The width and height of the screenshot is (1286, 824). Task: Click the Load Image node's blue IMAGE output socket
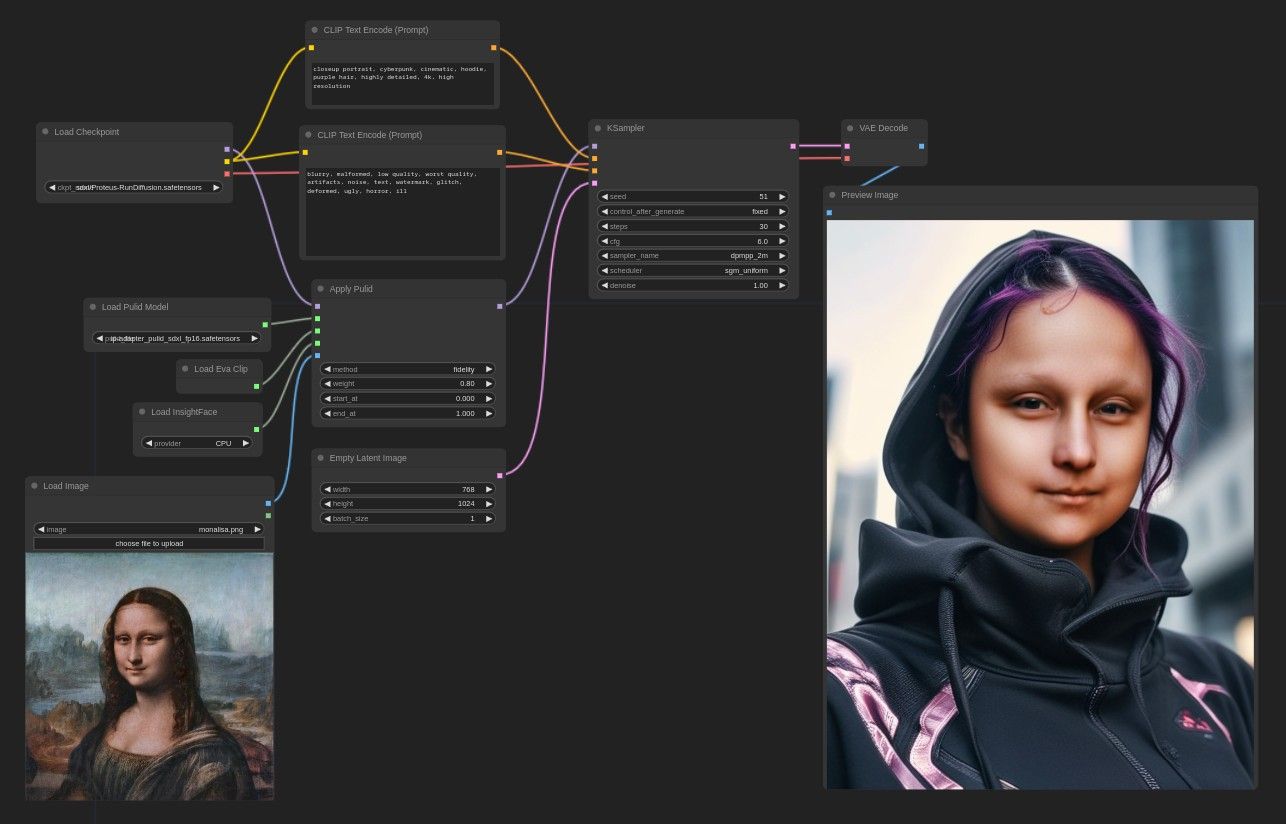pos(268,503)
